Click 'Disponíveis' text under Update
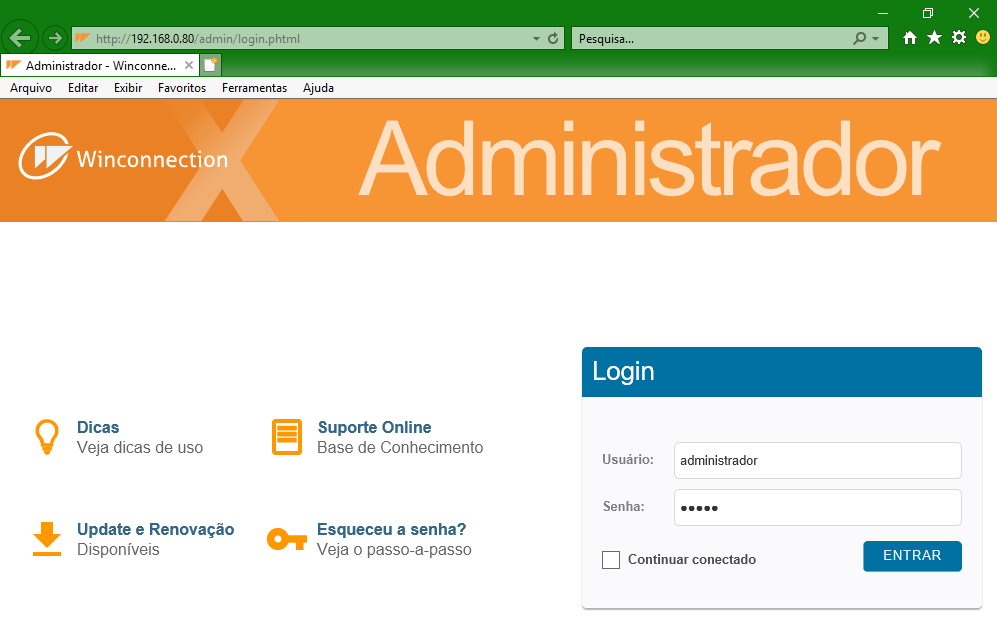Screen dimensions: 997x627 (x=118, y=549)
